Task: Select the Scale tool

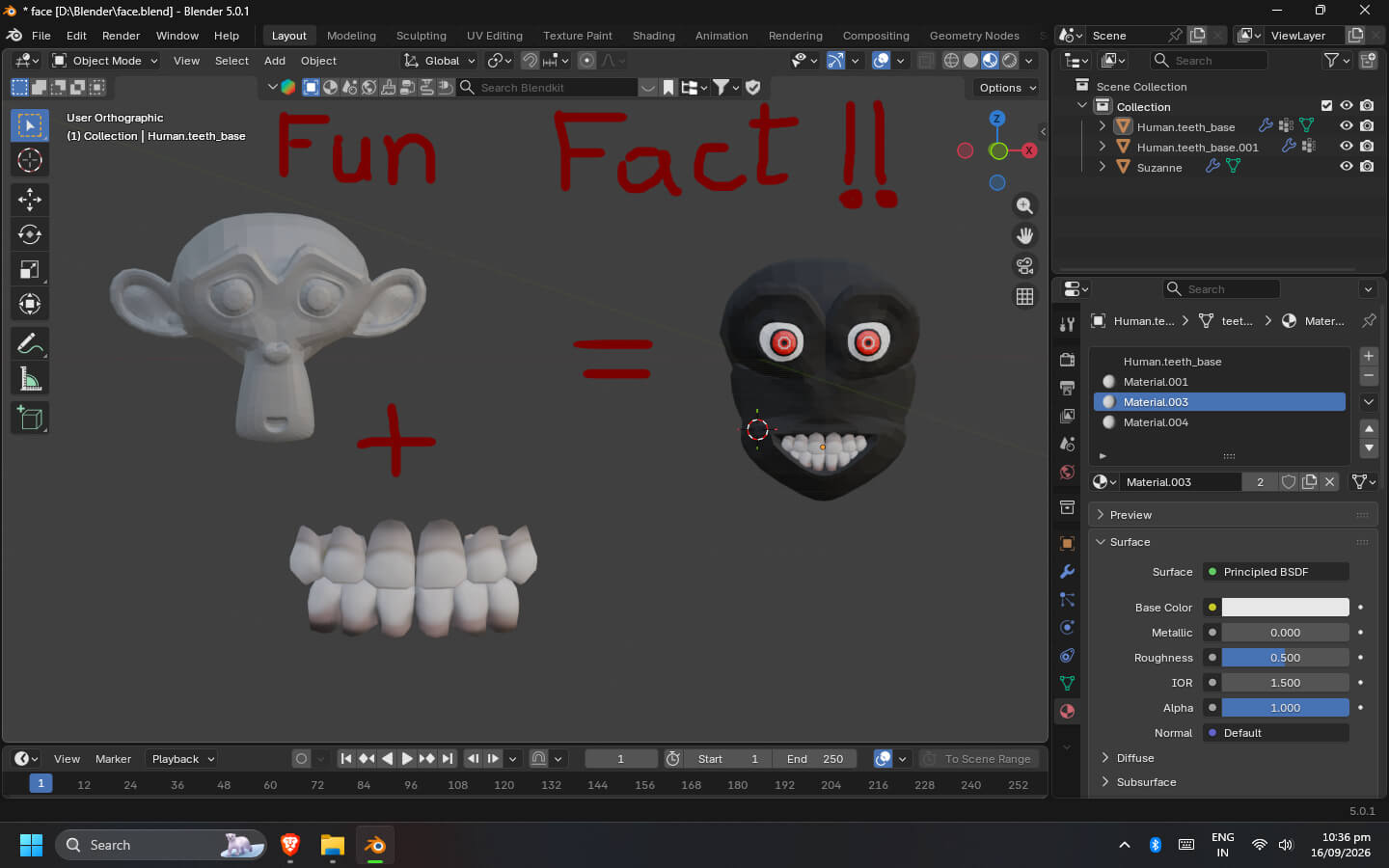Action: pyautogui.click(x=30, y=269)
